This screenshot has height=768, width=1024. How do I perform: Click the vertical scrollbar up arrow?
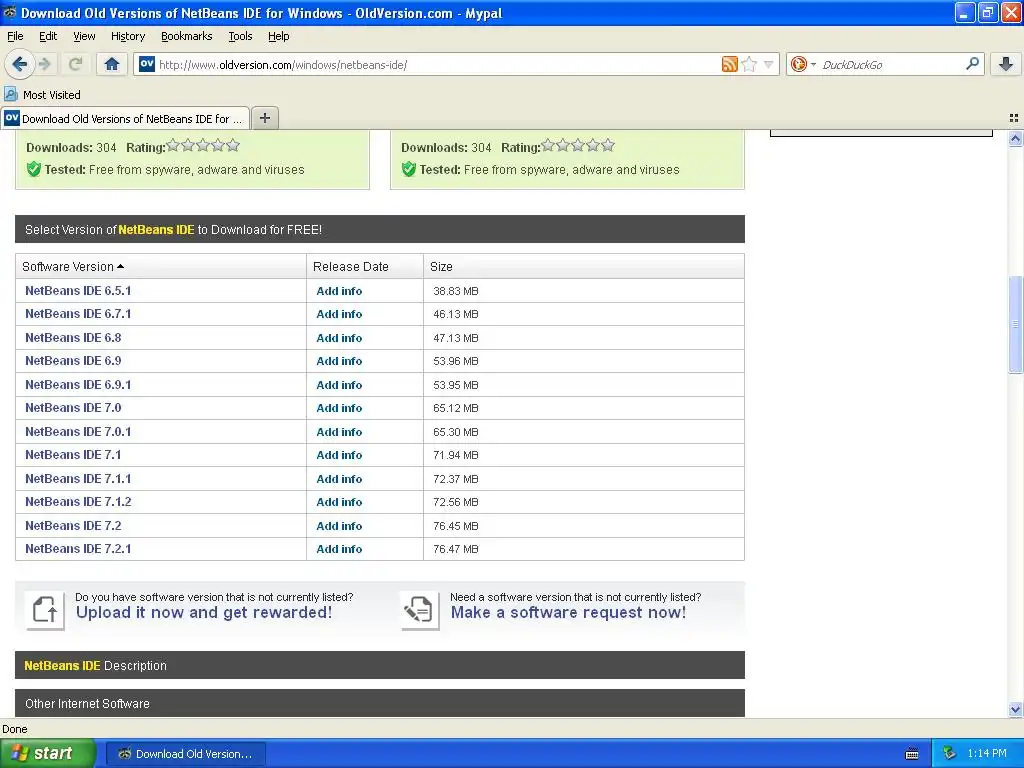pos(1015,138)
